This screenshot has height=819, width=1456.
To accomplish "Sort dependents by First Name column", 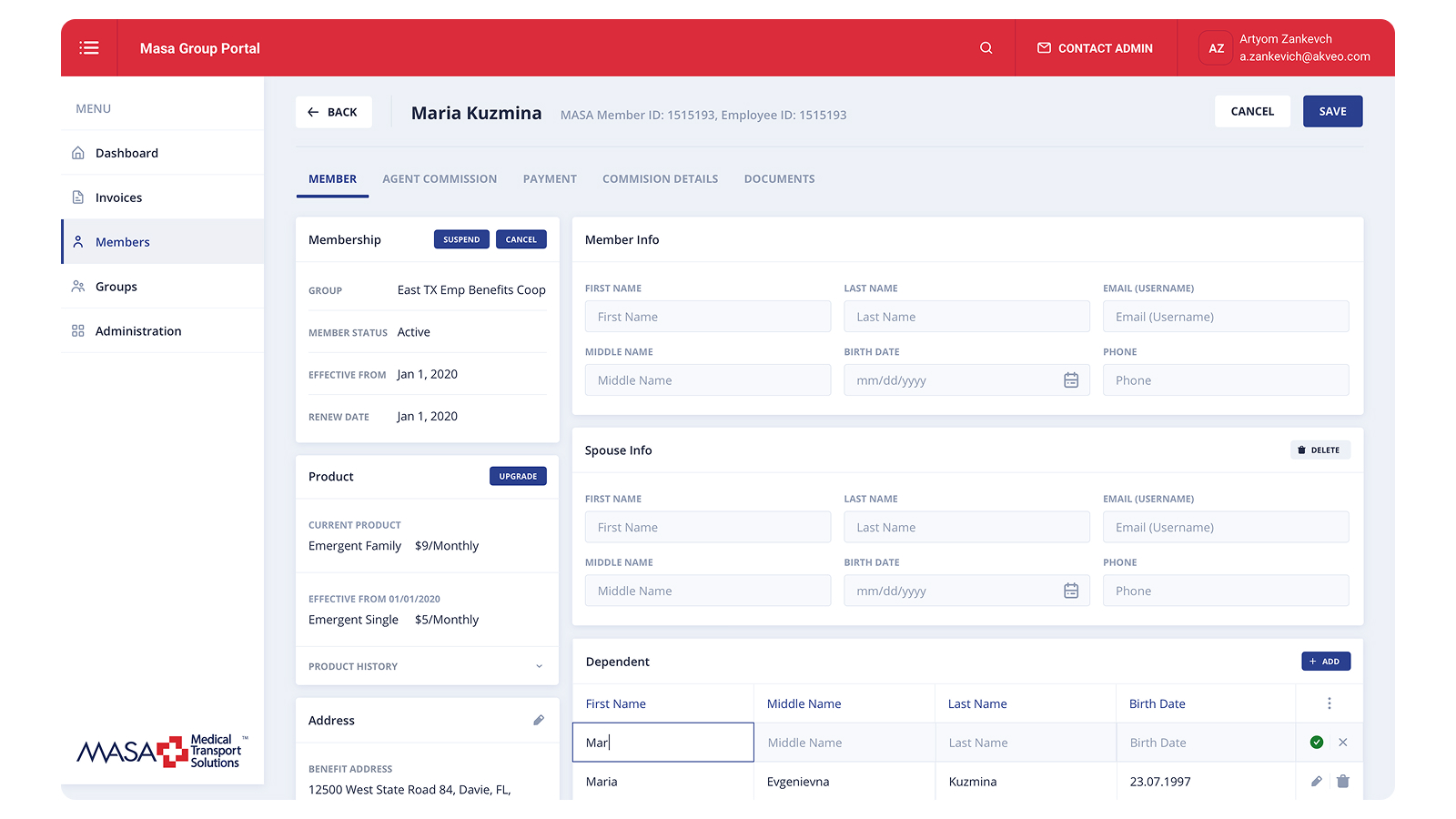I will 616,703.
